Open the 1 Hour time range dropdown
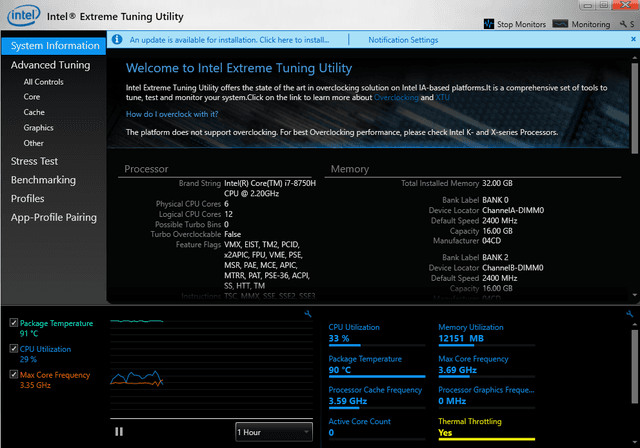Viewport: 640px width, 448px height. (274, 432)
